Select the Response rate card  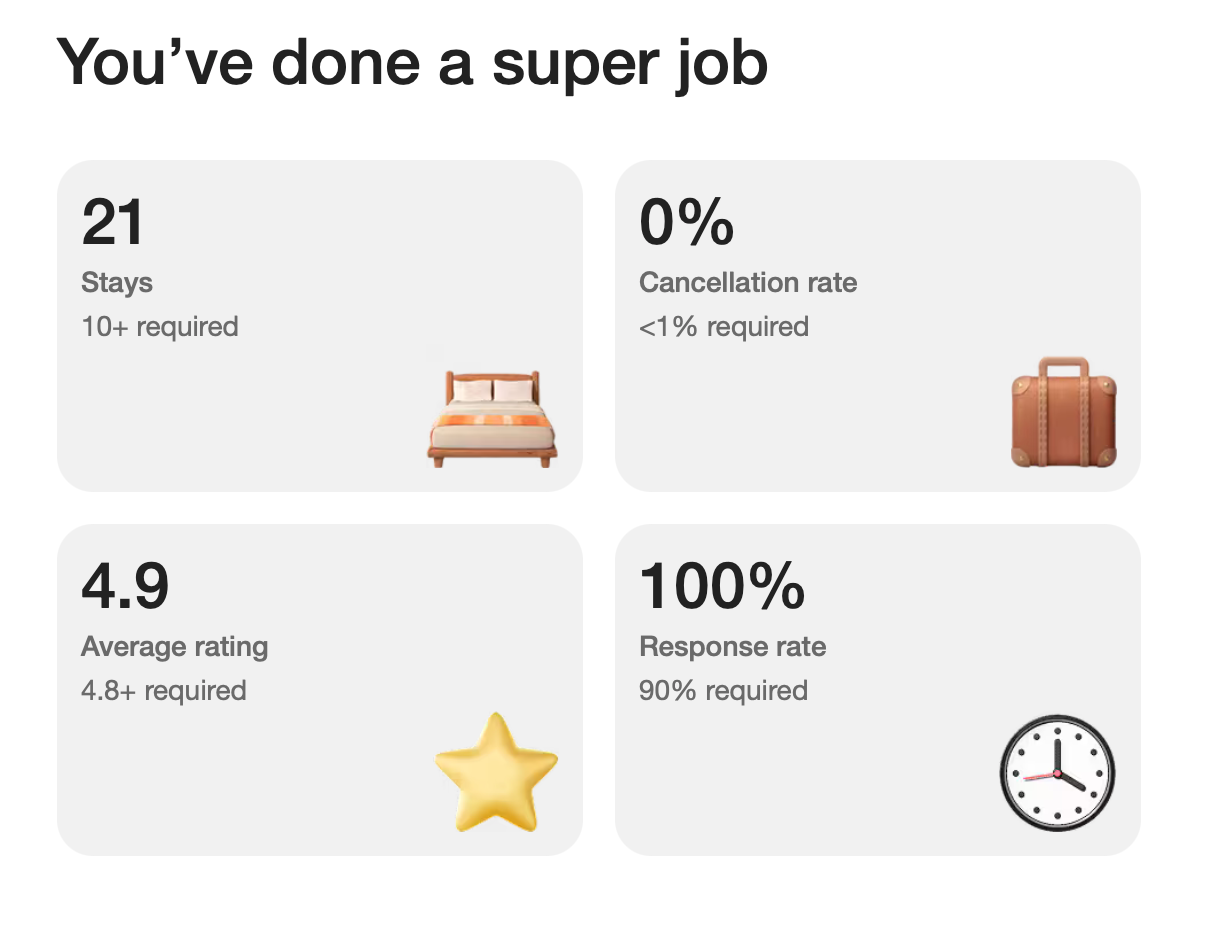(879, 690)
